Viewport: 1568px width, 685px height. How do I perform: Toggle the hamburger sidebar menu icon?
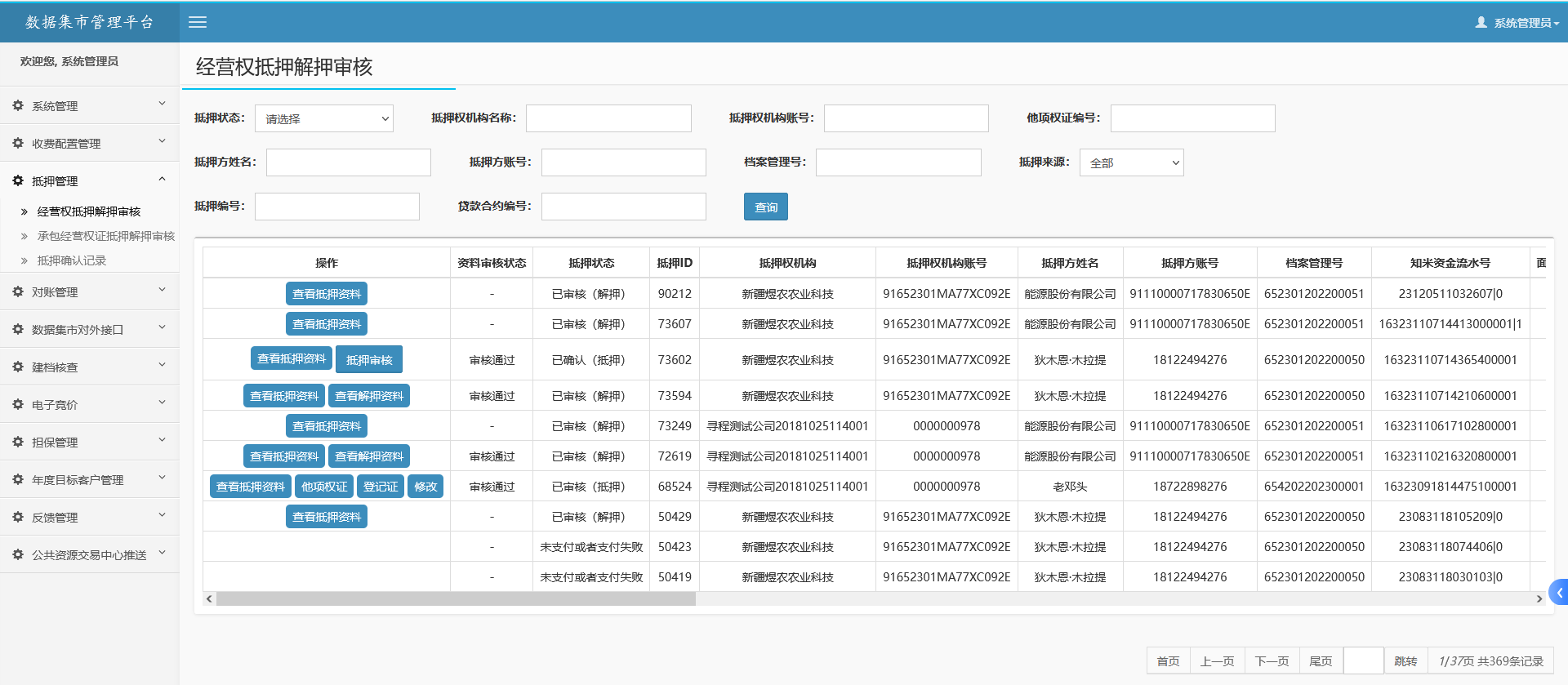(x=198, y=22)
